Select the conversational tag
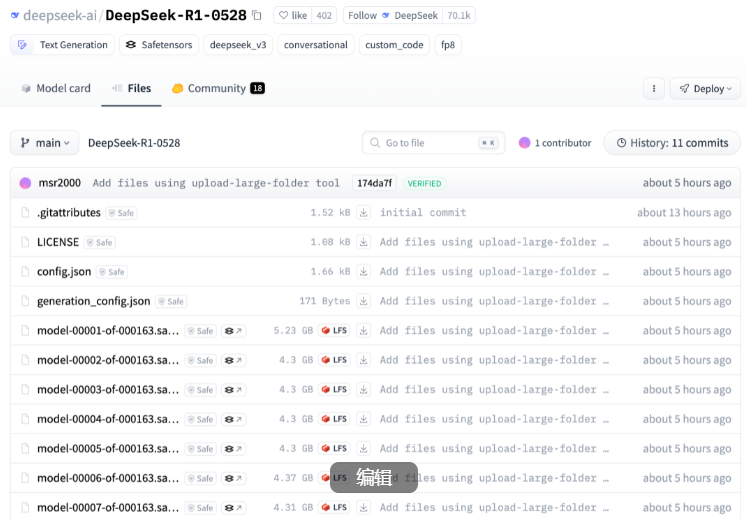Image resolution: width=746 pixels, height=519 pixels. click(x=316, y=45)
